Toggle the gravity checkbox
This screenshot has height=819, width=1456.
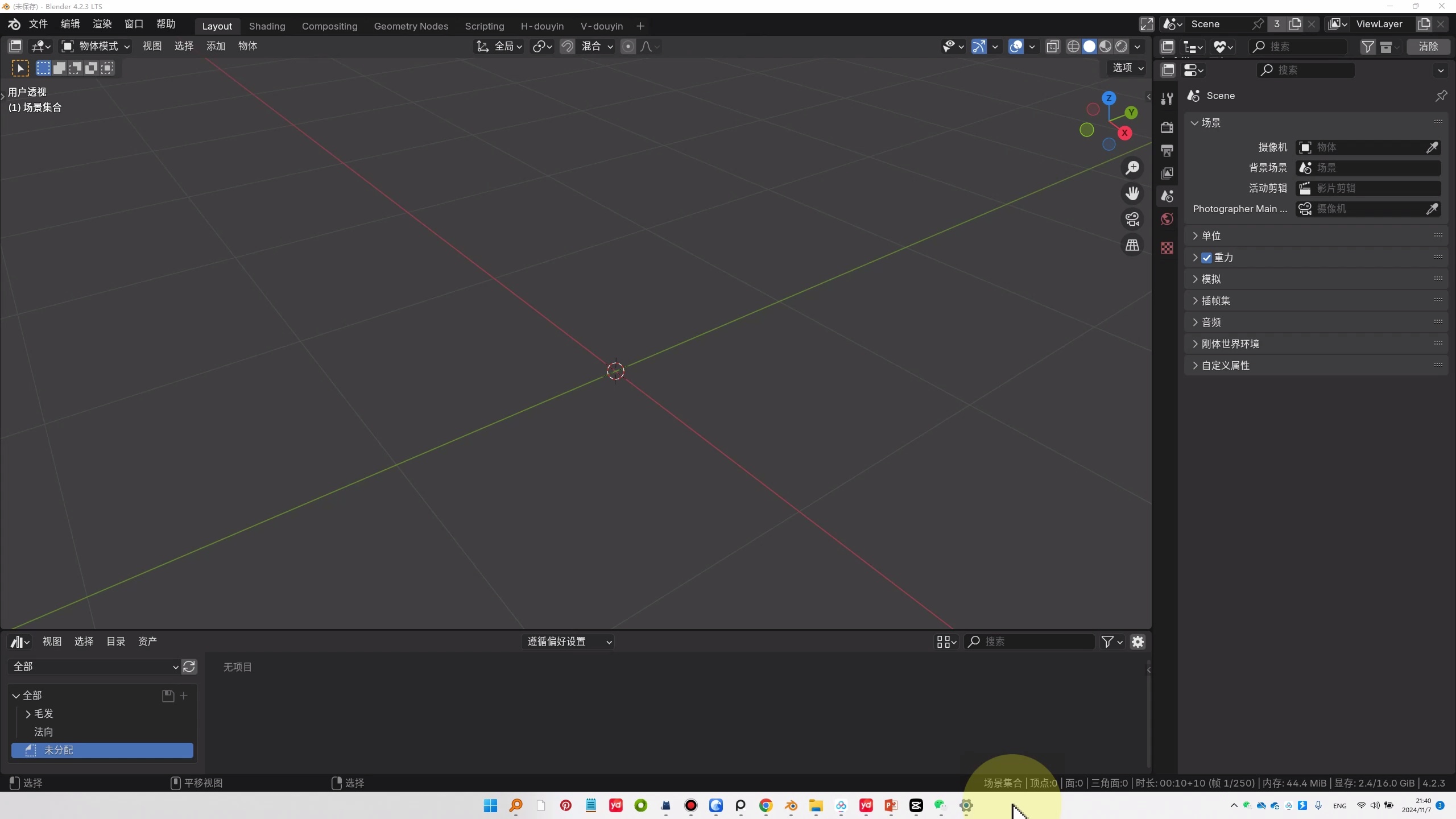tap(1206, 258)
